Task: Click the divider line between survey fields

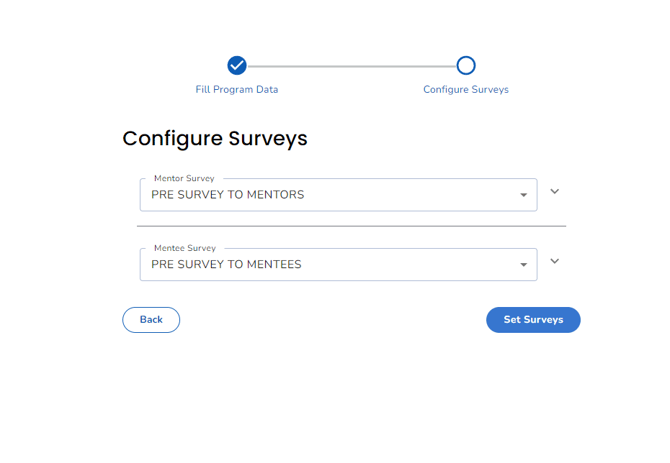Action: 352,226
